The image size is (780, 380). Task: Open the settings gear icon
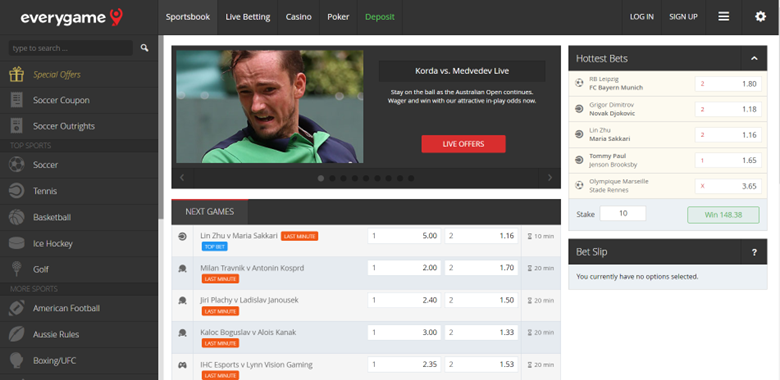tap(761, 17)
